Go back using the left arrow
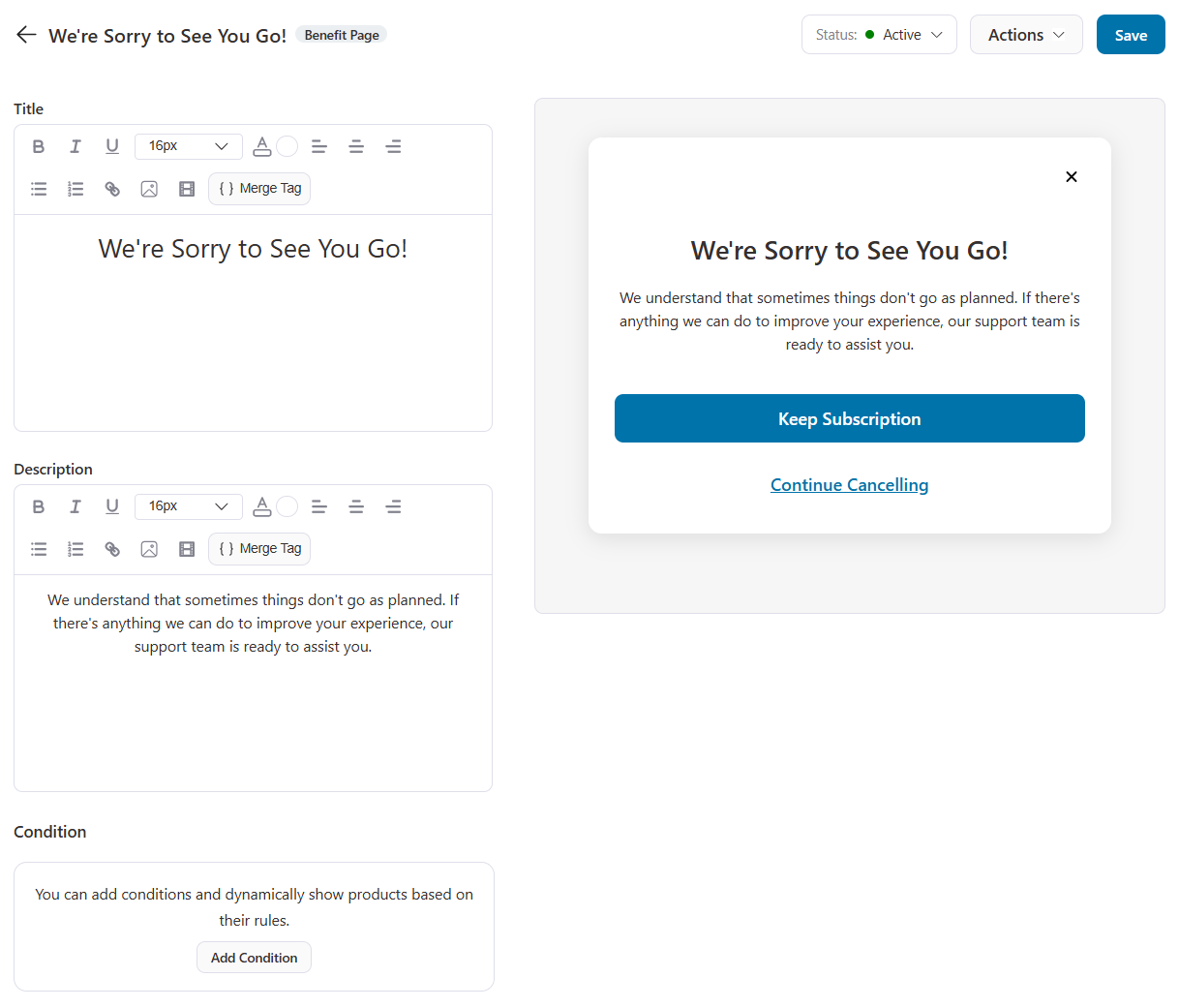The image size is (1179, 1008). (x=26, y=35)
